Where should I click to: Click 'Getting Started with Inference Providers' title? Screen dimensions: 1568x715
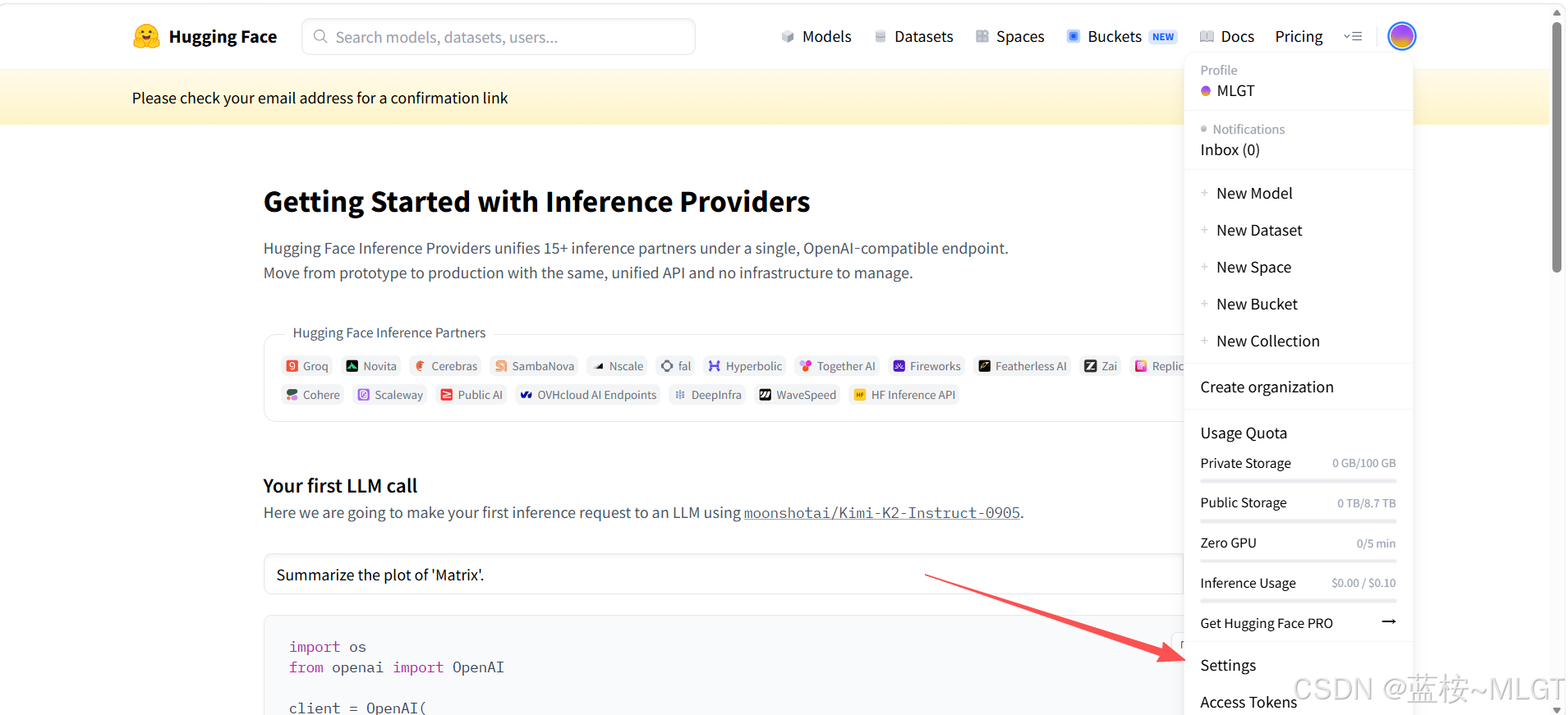[x=536, y=202]
